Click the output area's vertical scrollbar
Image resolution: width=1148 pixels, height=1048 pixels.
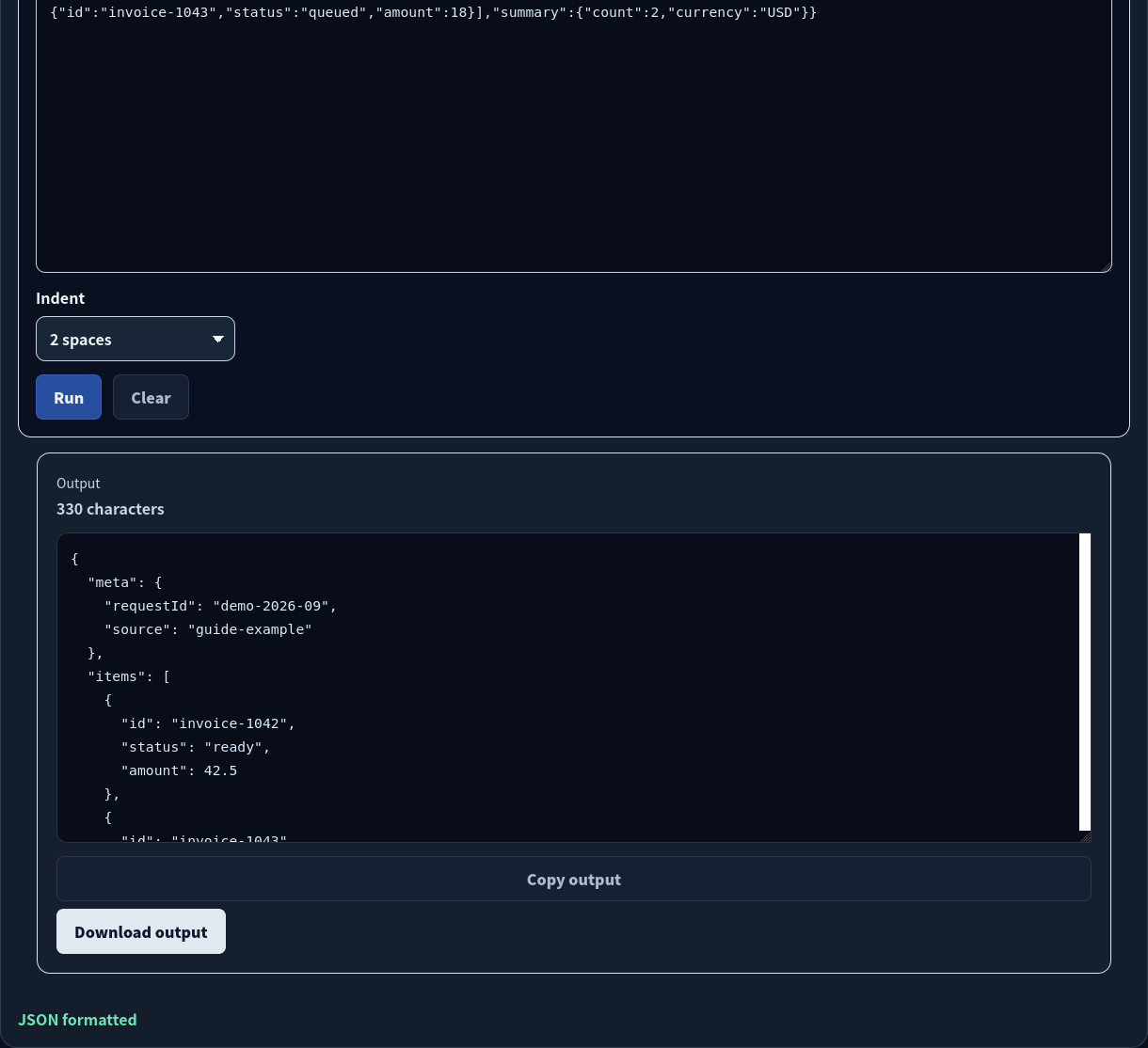(x=1085, y=682)
